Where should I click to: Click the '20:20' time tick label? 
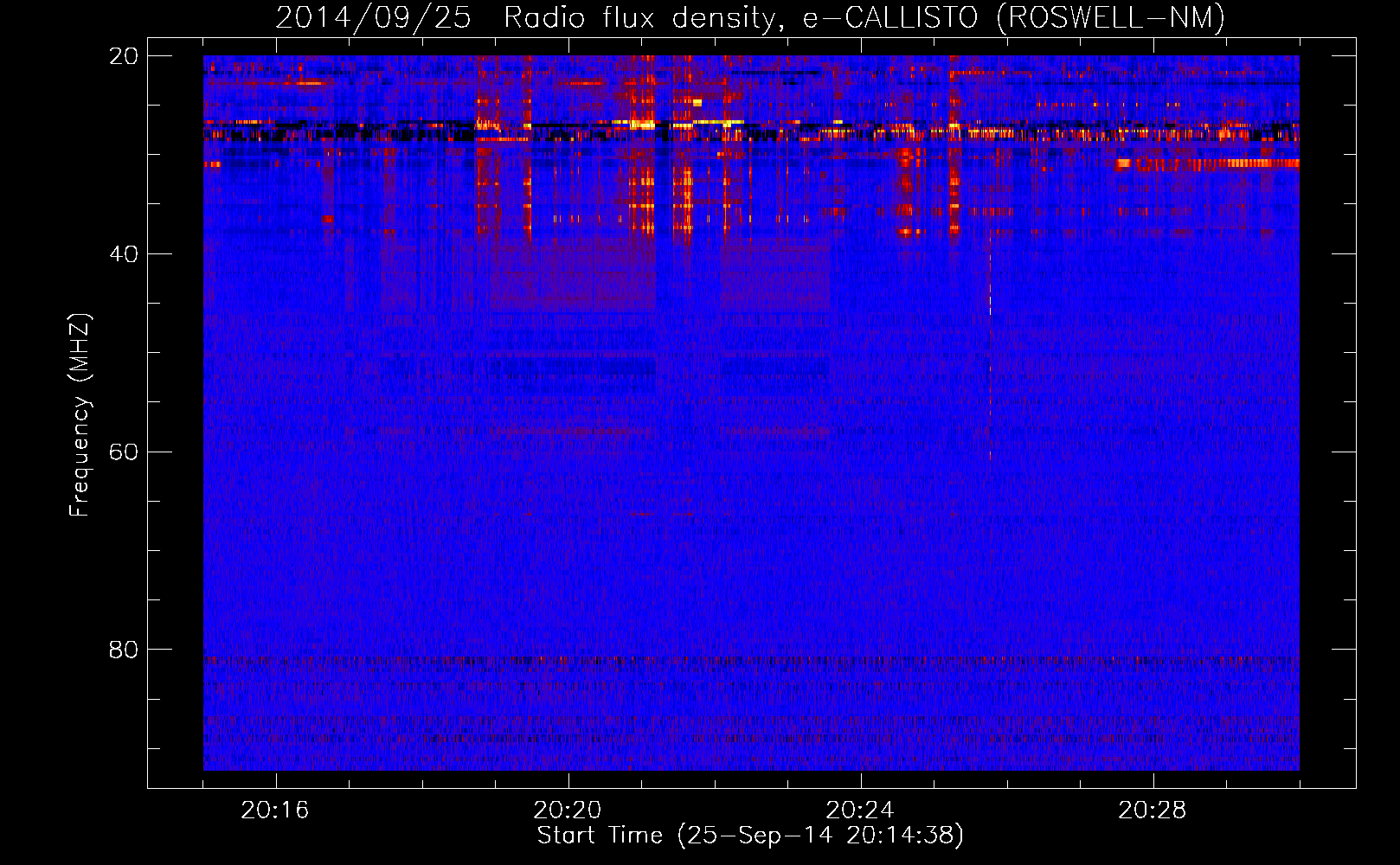568,811
